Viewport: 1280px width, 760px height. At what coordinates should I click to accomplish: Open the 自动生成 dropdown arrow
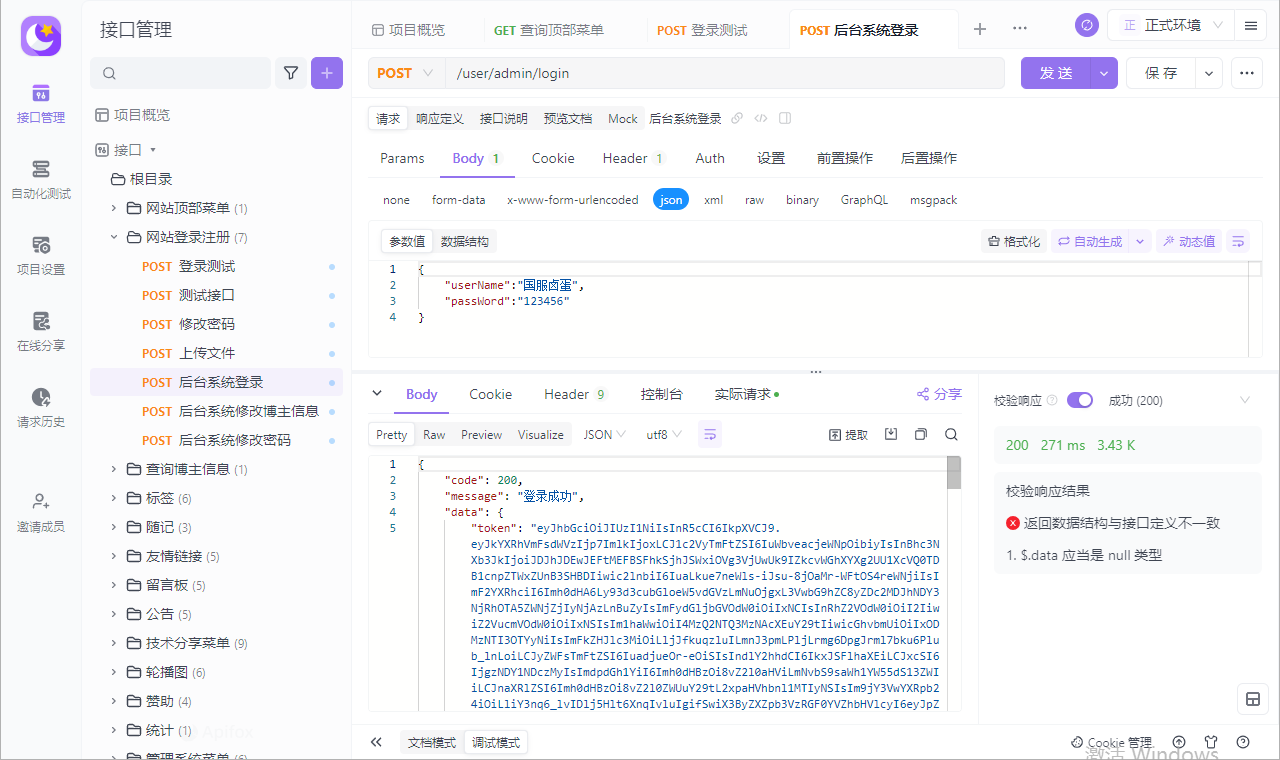(1139, 241)
